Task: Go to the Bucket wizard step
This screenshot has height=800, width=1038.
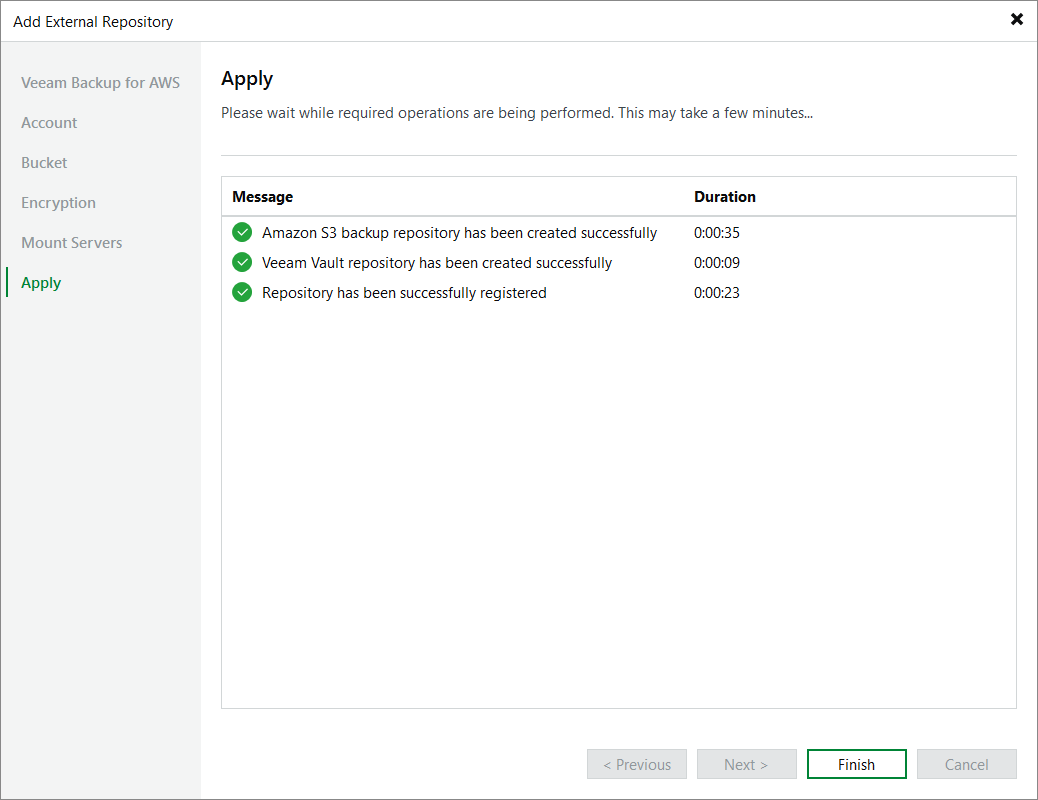Action: click(44, 163)
